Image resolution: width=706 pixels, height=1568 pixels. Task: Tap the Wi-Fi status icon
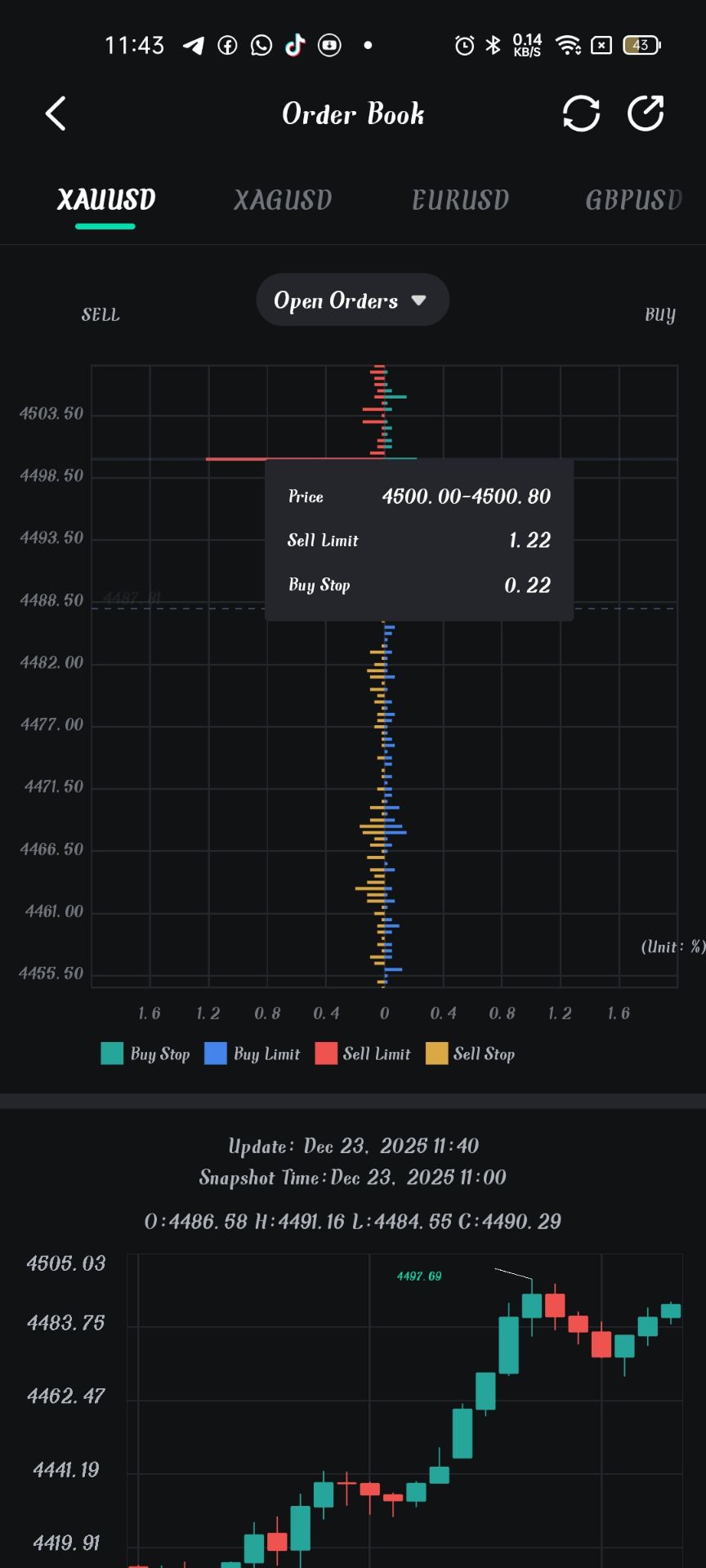pos(568,45)
